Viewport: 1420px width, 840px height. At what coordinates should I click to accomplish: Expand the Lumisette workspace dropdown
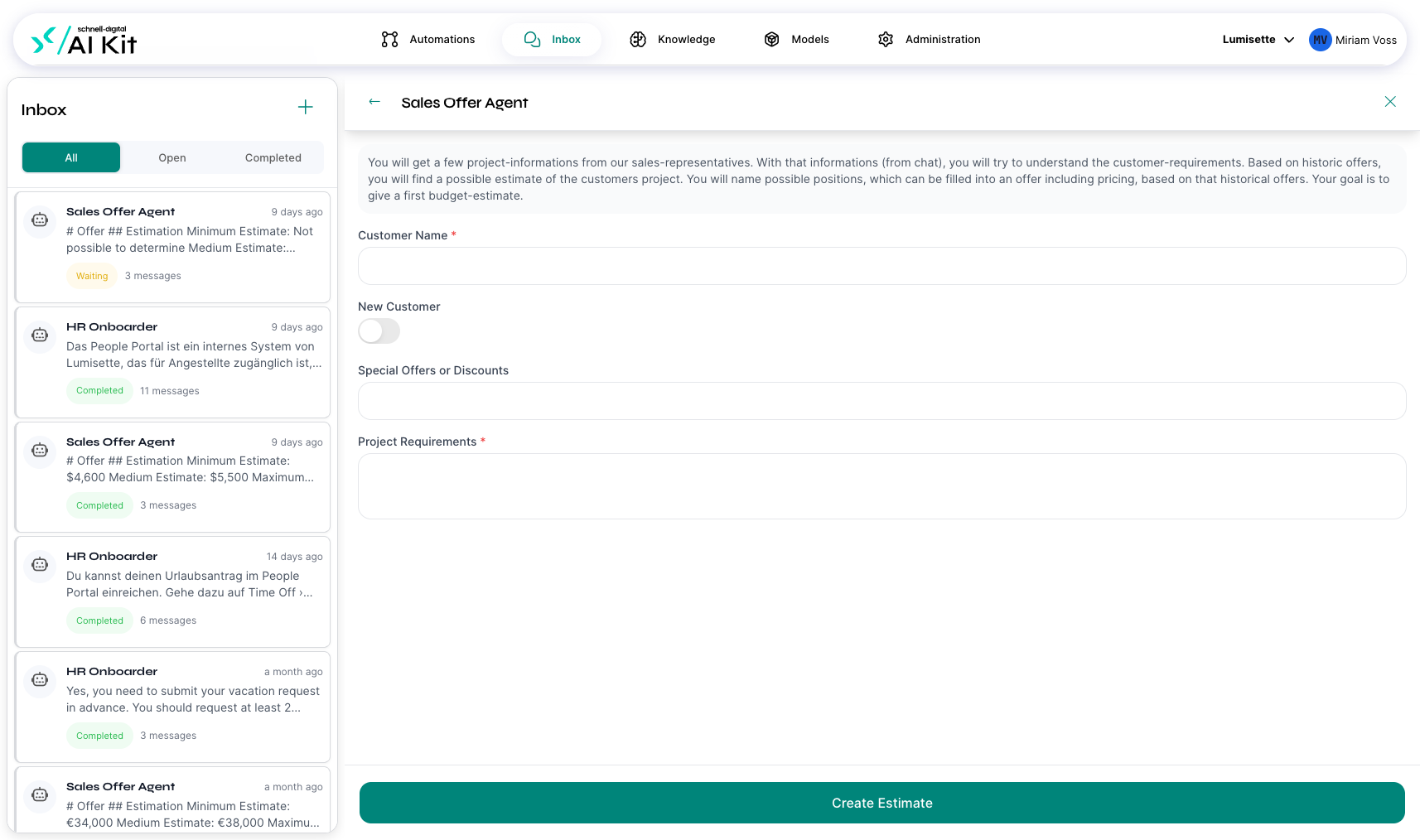pos(1258,39)
